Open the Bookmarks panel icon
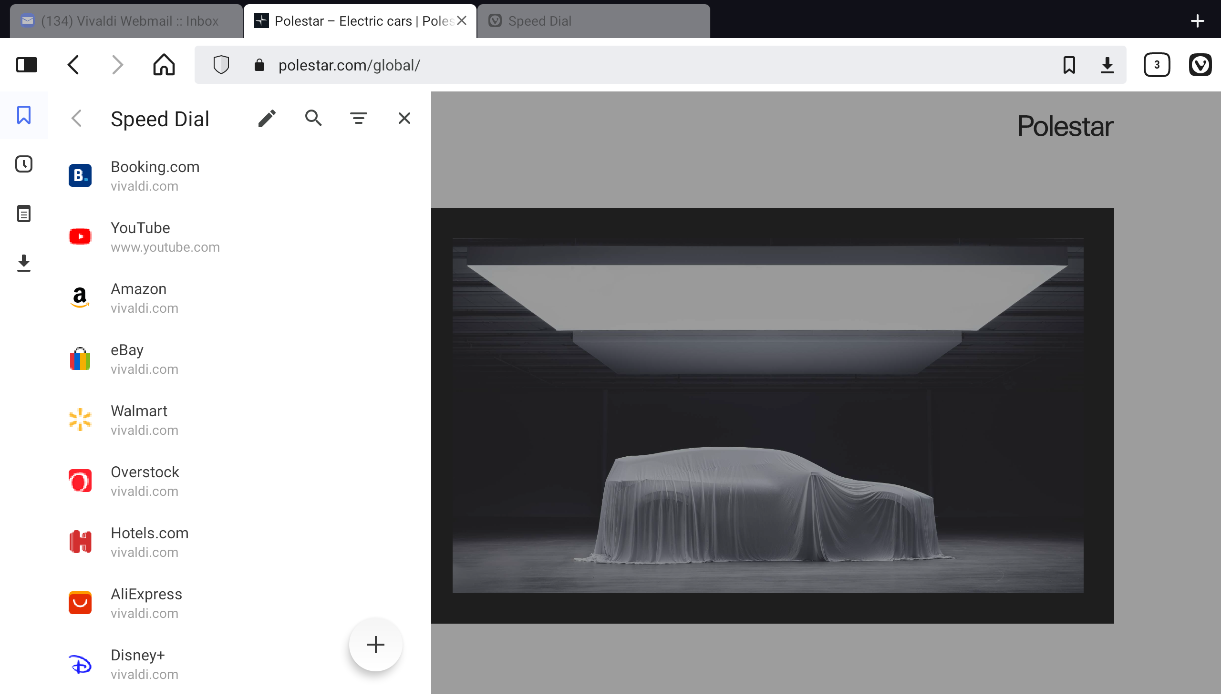1221x694 pixels. point(24,115)
